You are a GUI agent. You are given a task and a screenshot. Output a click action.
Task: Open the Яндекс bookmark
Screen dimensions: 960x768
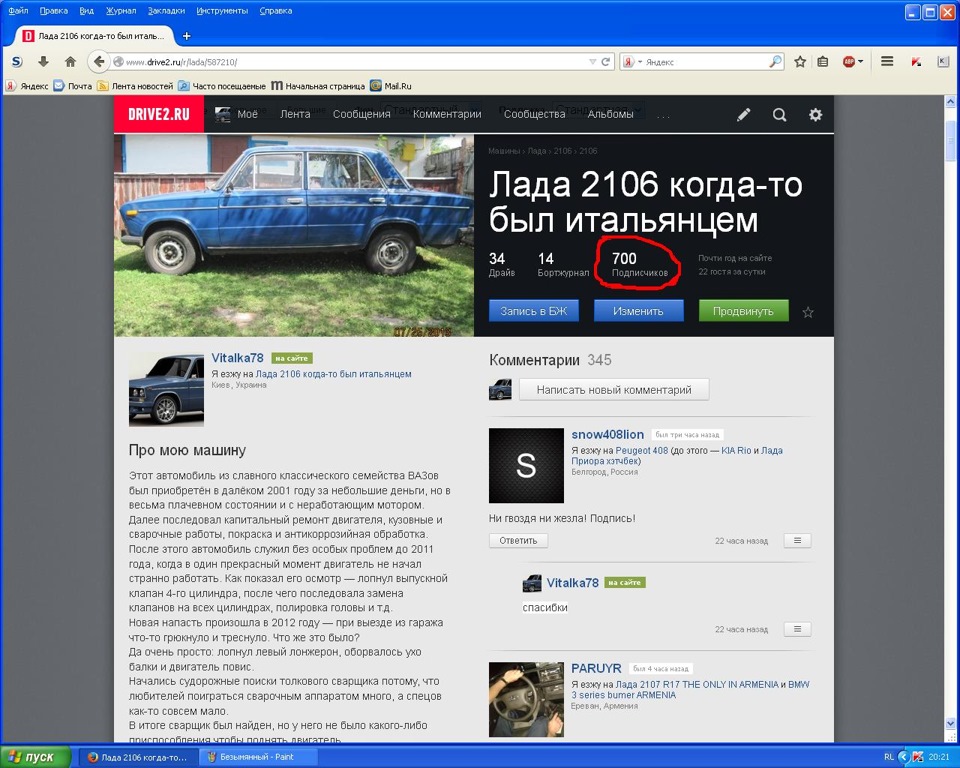27,86
